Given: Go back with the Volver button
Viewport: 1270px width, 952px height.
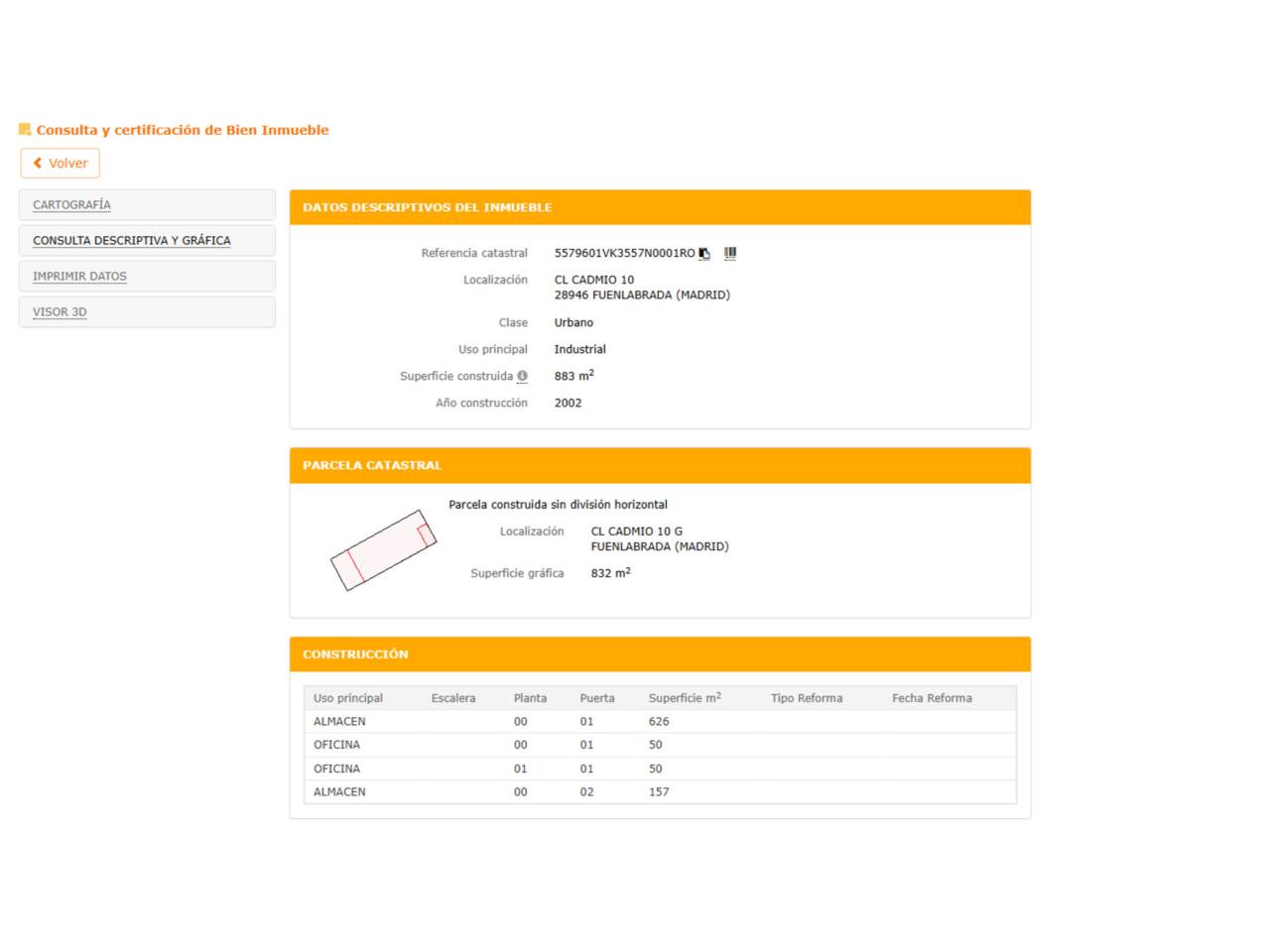Looking at the screenshot, I should pyautogui.click(x=61, y=164).
